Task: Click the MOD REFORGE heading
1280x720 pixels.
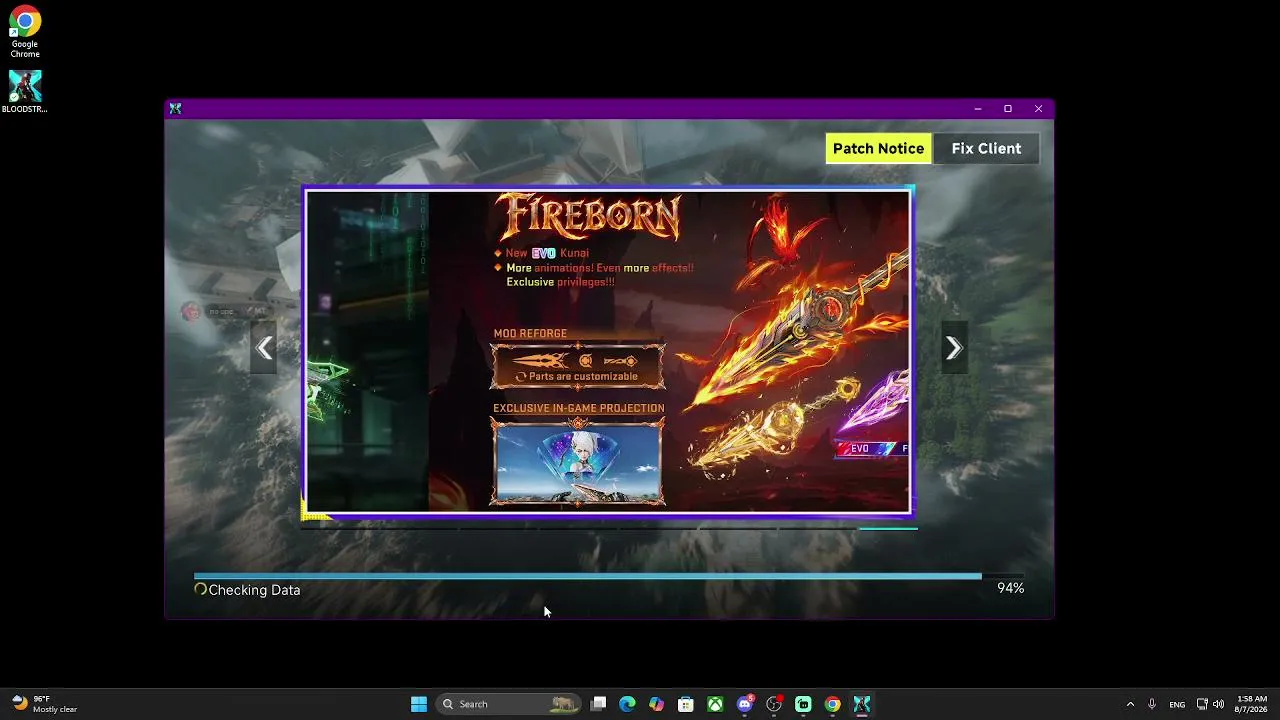Action: point(530,333)
